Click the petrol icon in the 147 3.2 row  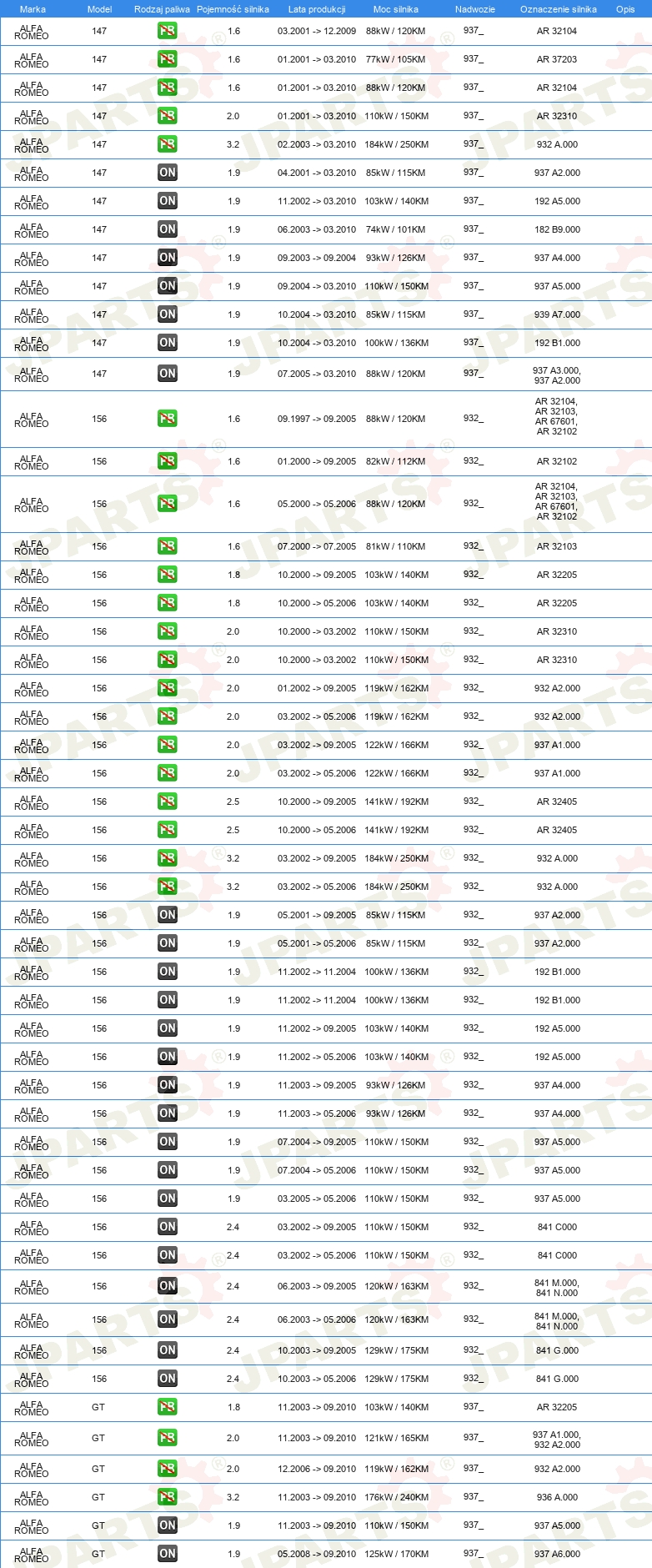[x=168, y=144]
